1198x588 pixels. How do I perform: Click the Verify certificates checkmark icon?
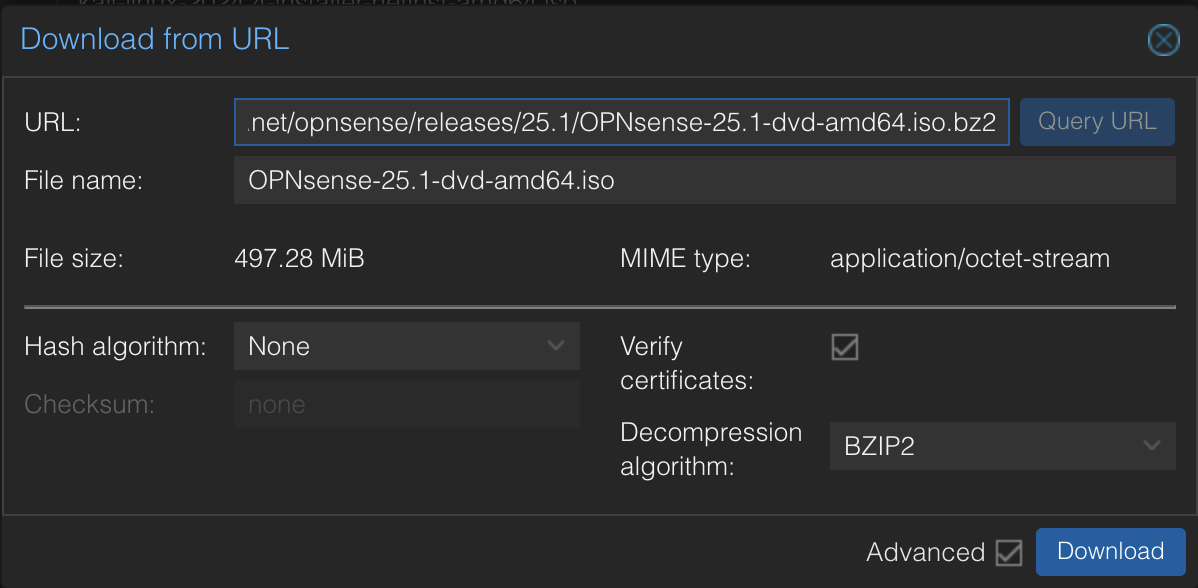point(844,347)
